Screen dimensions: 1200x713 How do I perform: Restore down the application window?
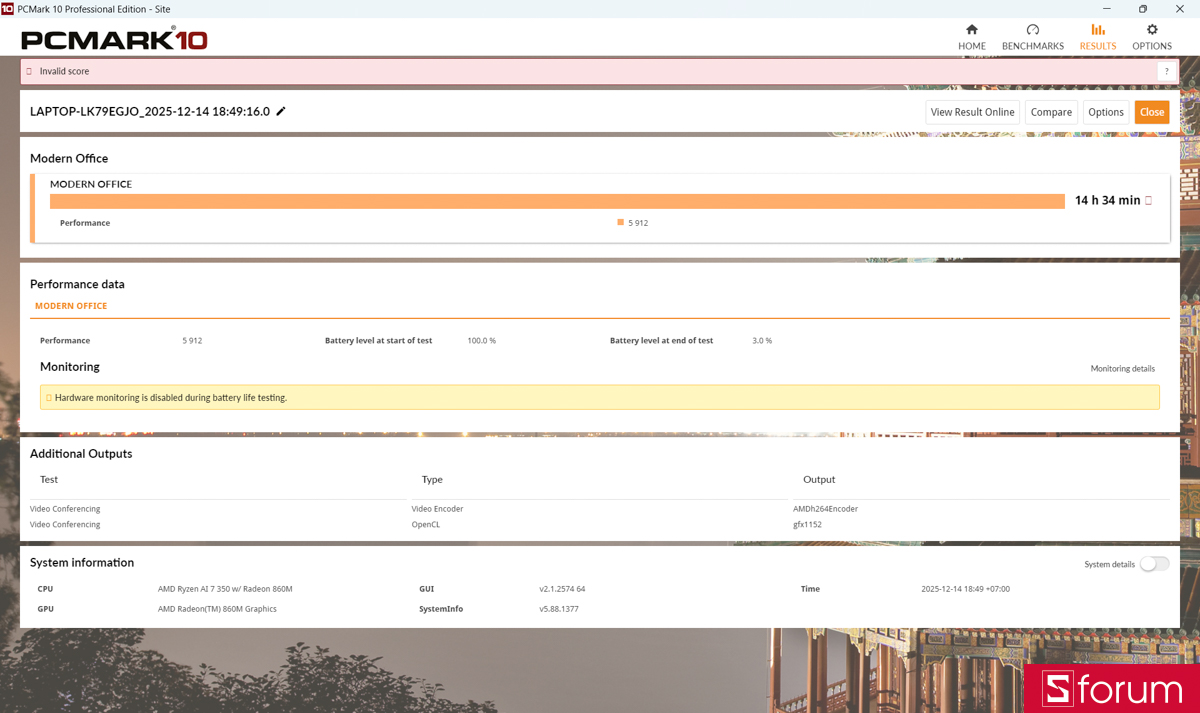tap(1143, 8)
